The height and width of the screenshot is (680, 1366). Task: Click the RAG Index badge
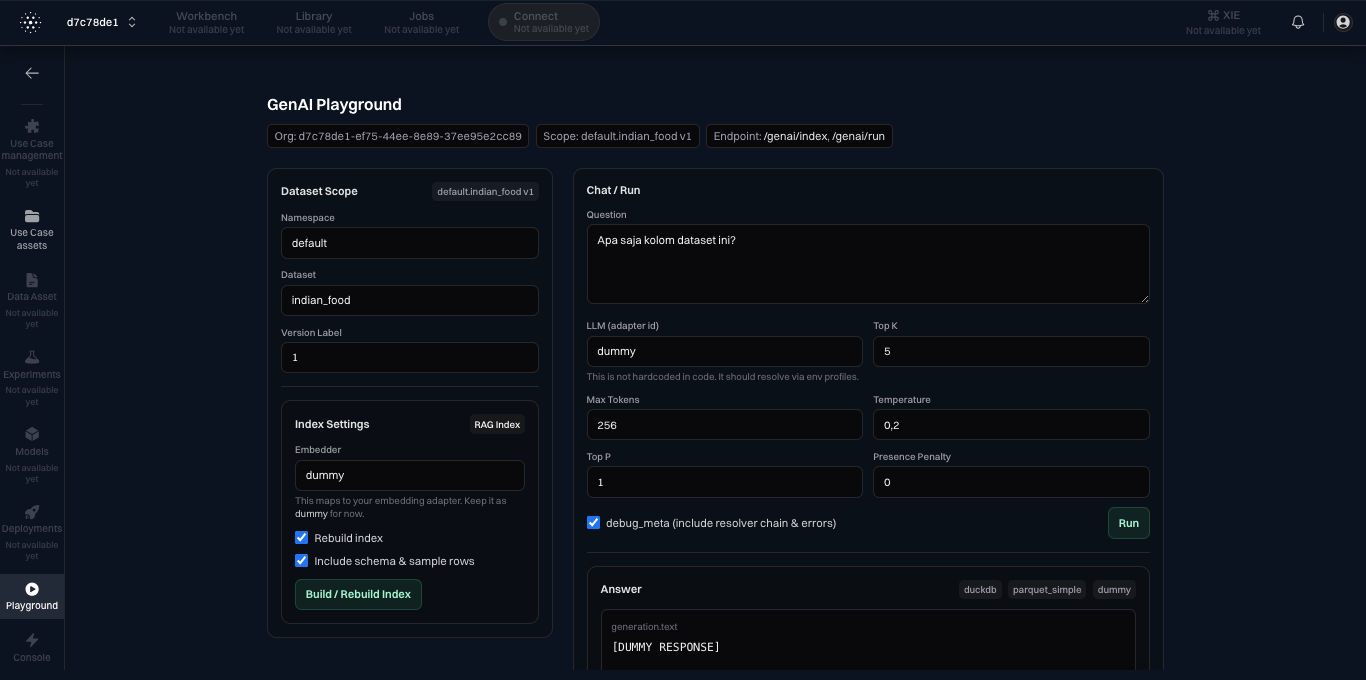pyautogui.click(x=497, y=425)
